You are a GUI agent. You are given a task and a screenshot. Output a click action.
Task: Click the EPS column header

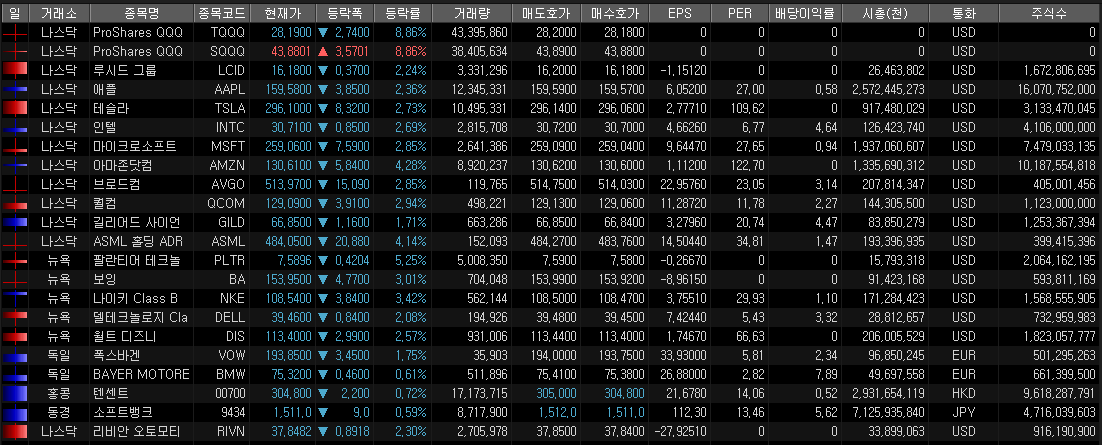coord(679,12)
